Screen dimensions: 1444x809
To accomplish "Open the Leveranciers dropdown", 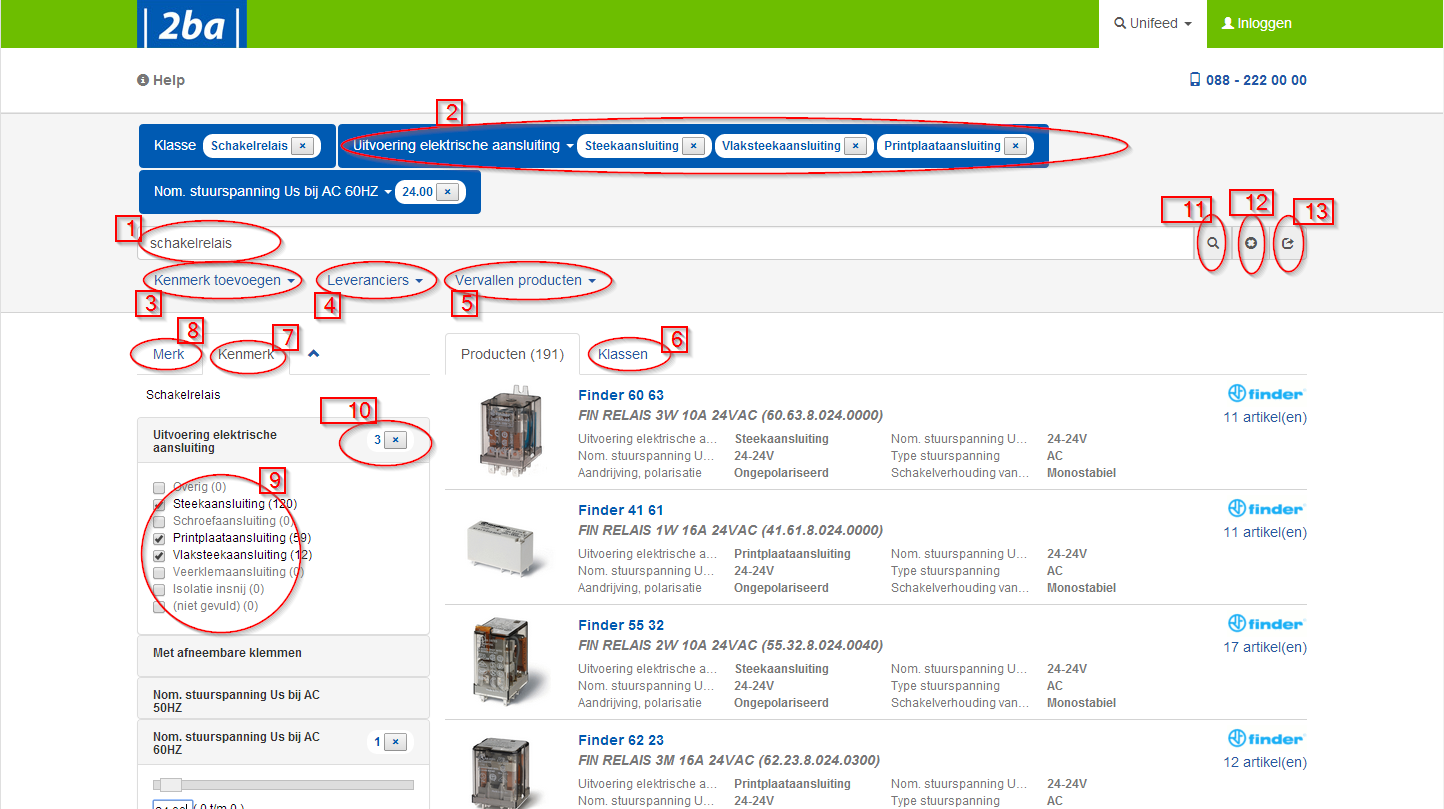I will click(376, 281).
